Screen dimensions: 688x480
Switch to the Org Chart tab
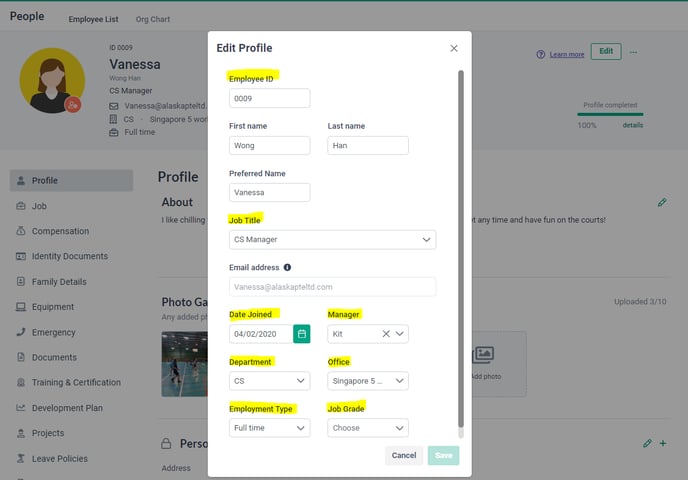click(153, 19)
